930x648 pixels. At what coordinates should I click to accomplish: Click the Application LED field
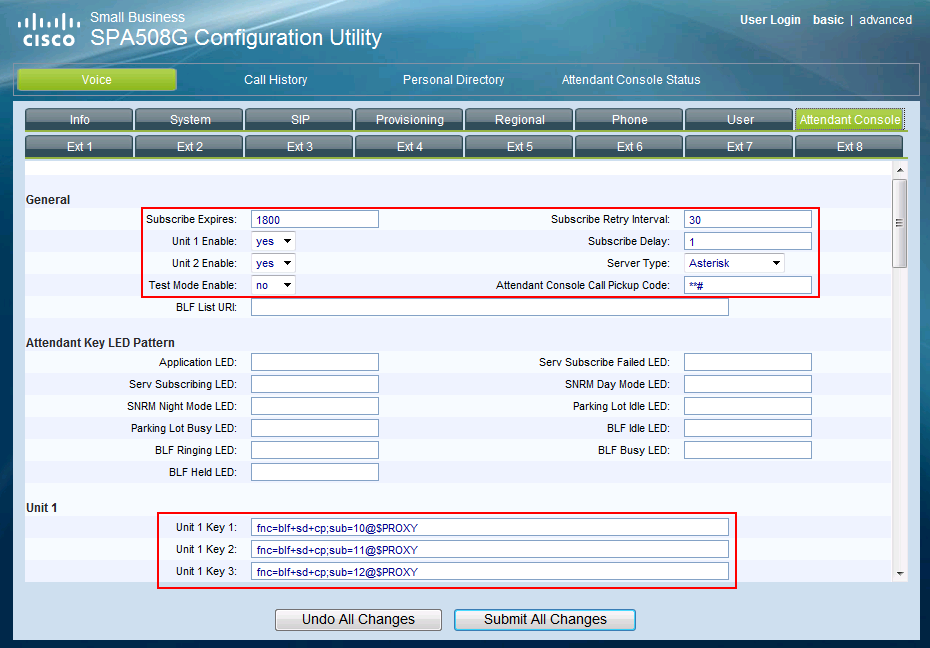point(315,362)
